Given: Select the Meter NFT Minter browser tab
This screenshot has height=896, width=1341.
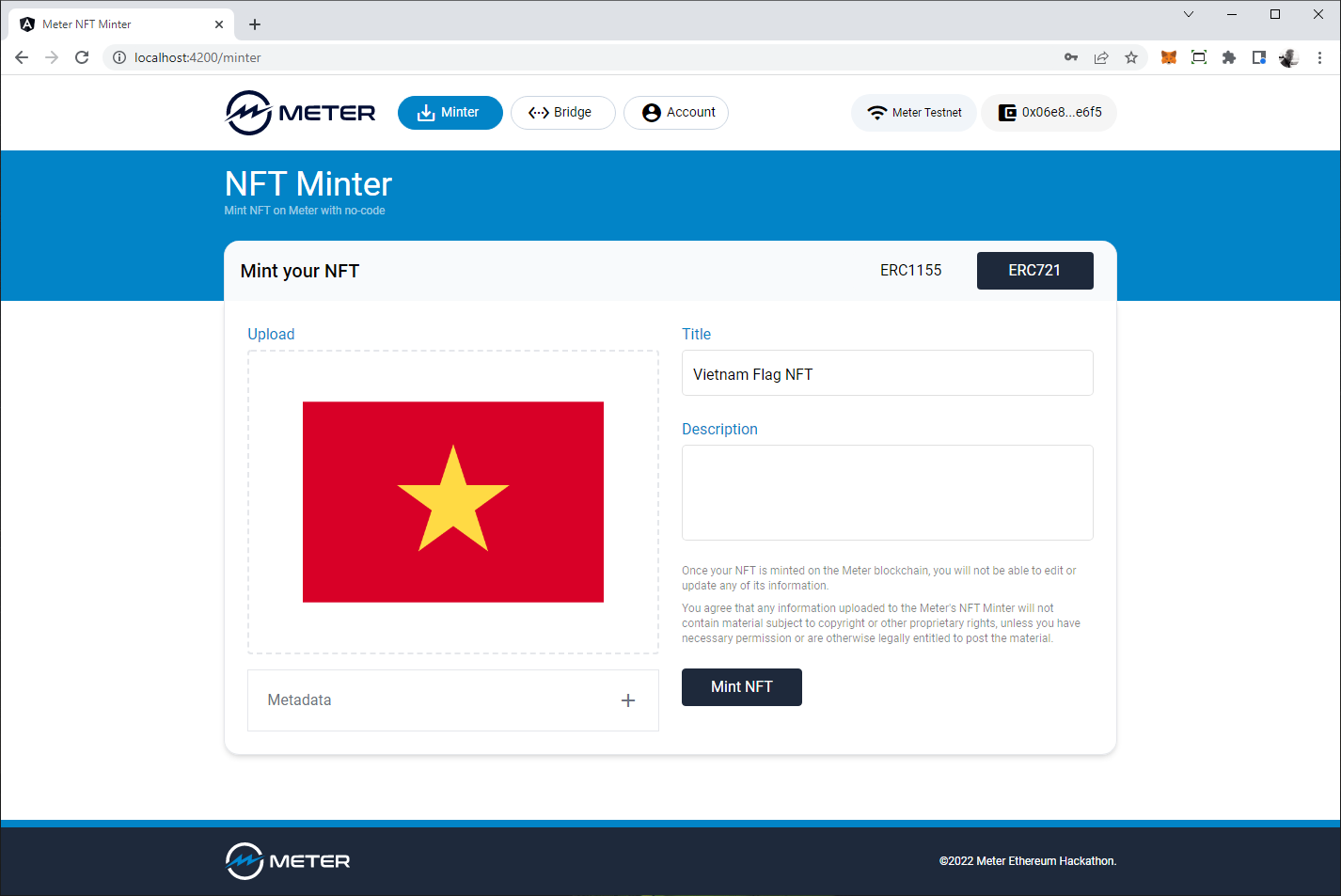Looking at the screenshot, I should click(x=121, y=24).
